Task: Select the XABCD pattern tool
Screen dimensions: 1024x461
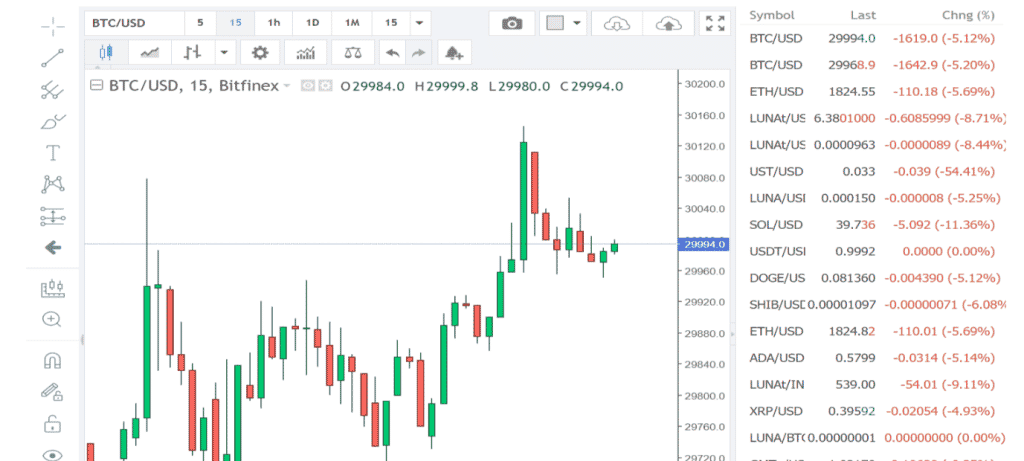Action: tap(53, 185)
